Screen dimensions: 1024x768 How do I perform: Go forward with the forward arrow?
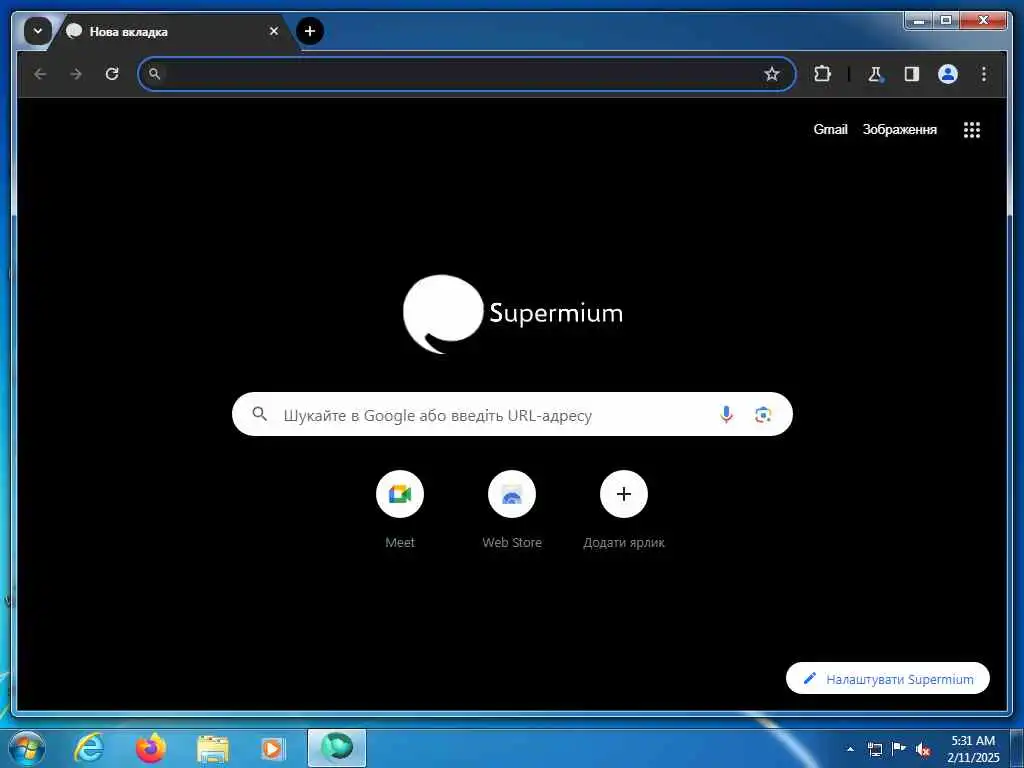76,74
